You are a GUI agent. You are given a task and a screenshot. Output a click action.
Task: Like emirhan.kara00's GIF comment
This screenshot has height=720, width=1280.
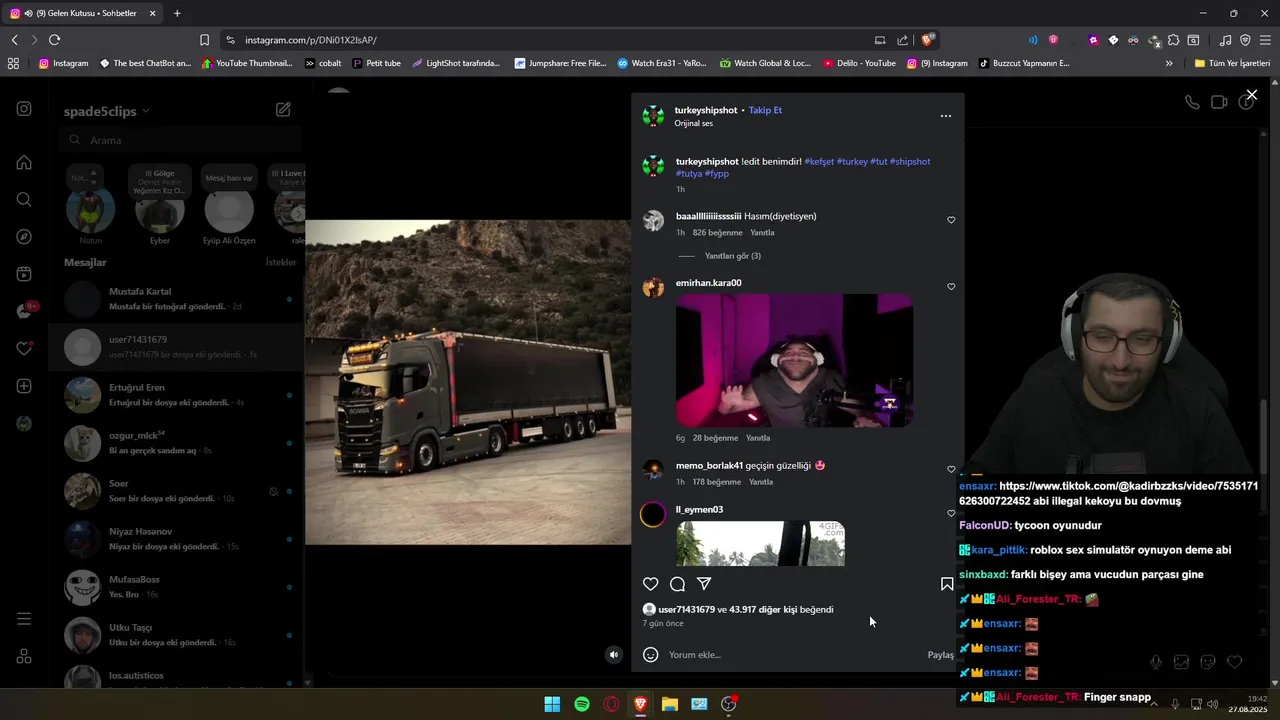pos(951,287)
